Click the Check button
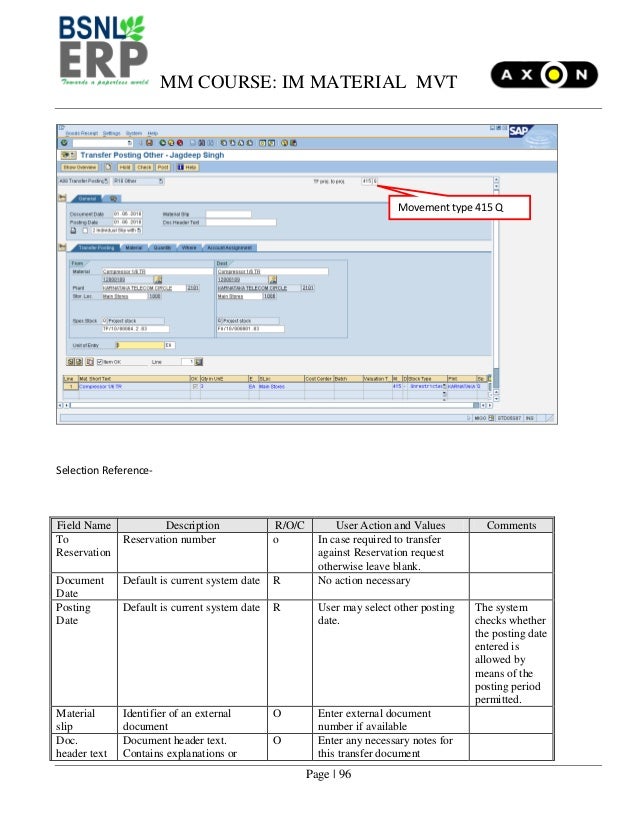 pyautogui.click(x=144, y=167)
